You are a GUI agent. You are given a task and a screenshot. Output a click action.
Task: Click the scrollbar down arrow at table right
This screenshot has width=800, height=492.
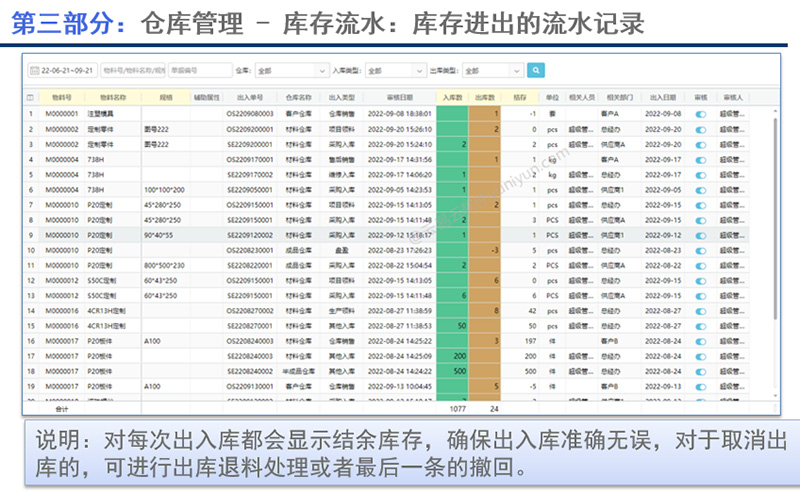[x=776, y=396]
